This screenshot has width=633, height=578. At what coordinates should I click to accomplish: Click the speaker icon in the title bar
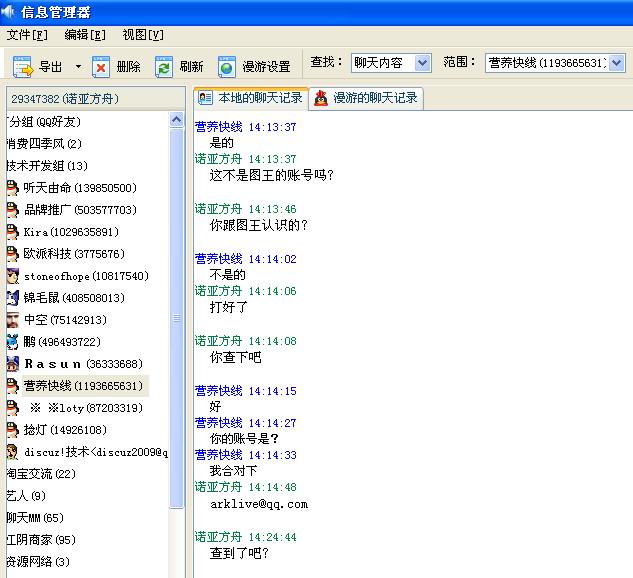8,13
